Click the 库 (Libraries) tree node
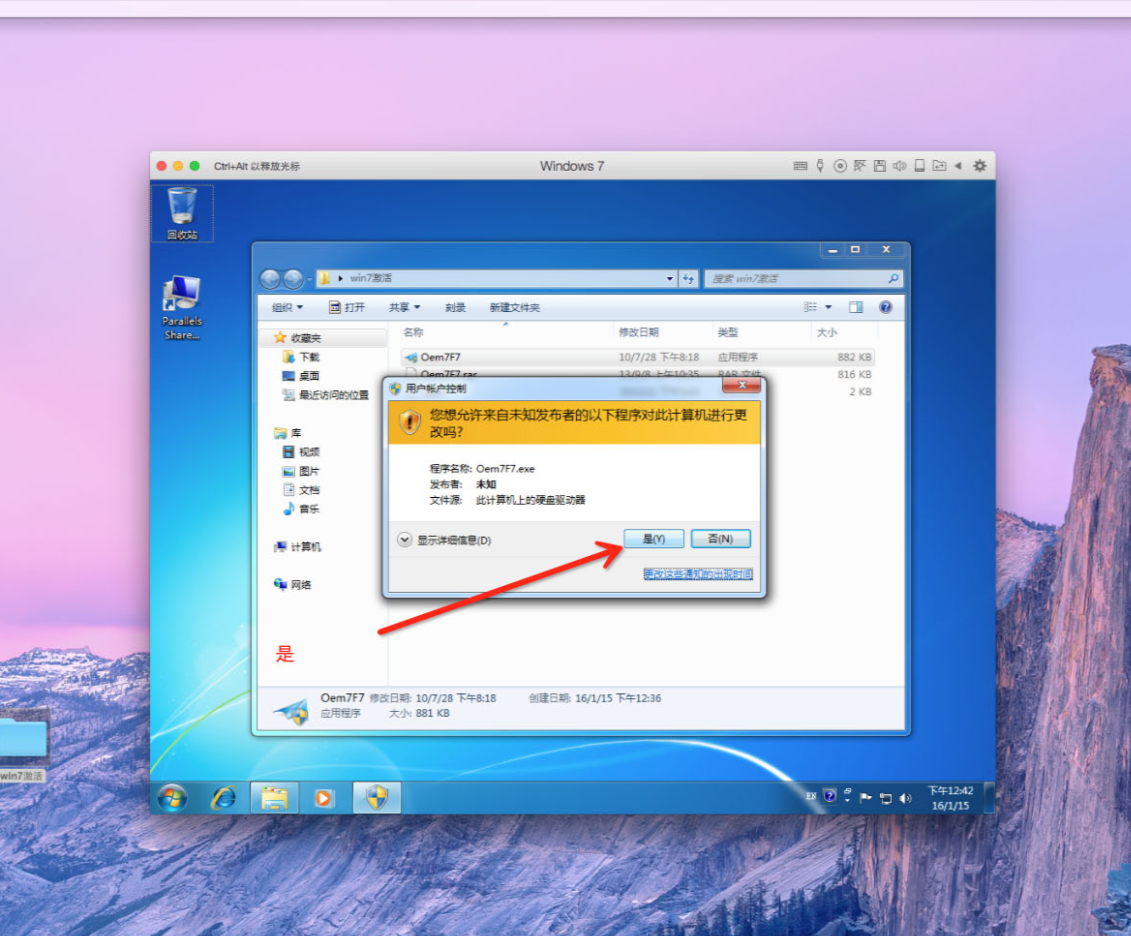Screen dimensions: 1131x936 pos(288,433)
